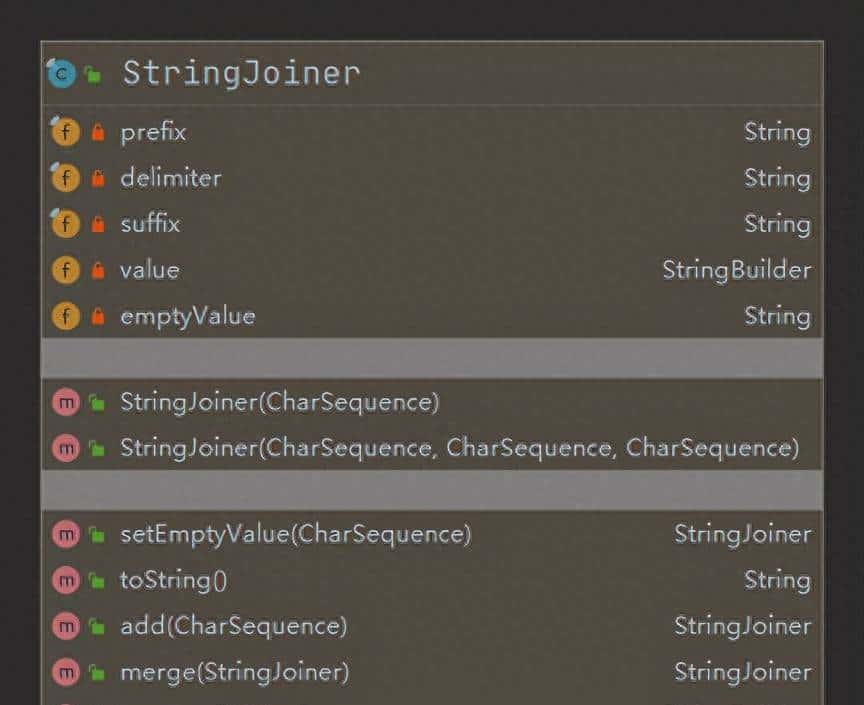The image size is (864, 705).
Task: Select the StringJoiner class title
Action: pos(240,74)
